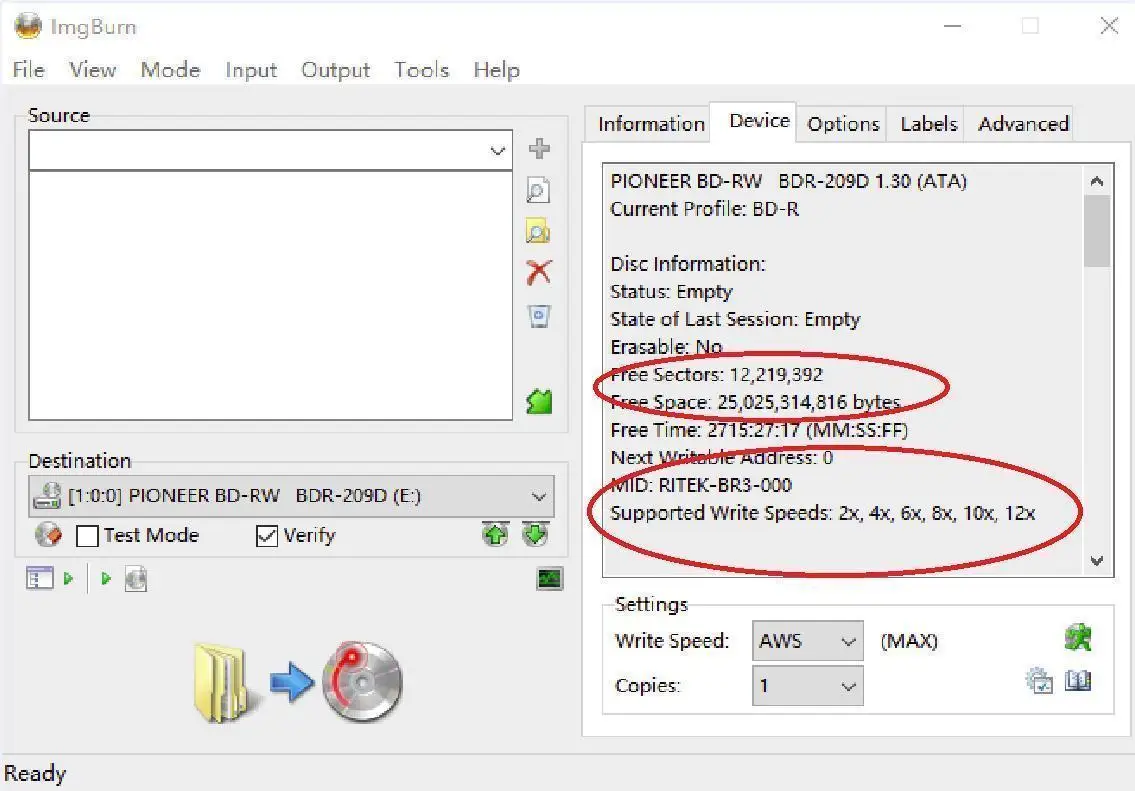Viewport: 1135px width, 791px height.
Task: Click the small grey disc icon in bottom toolbar
Action: pyautogui.click(x=136, y=579)
